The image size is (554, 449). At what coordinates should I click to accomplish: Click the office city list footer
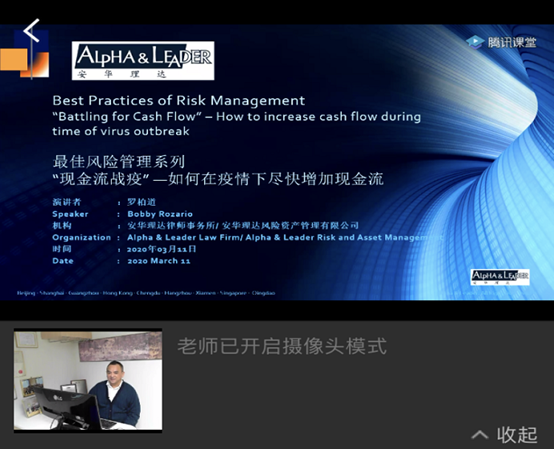tap(146, 293)
